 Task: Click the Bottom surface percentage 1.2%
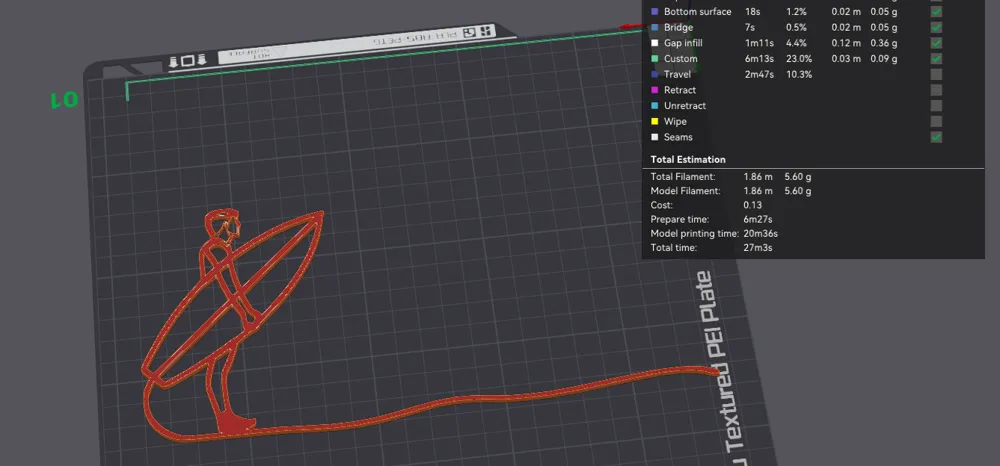coord(796,11)
